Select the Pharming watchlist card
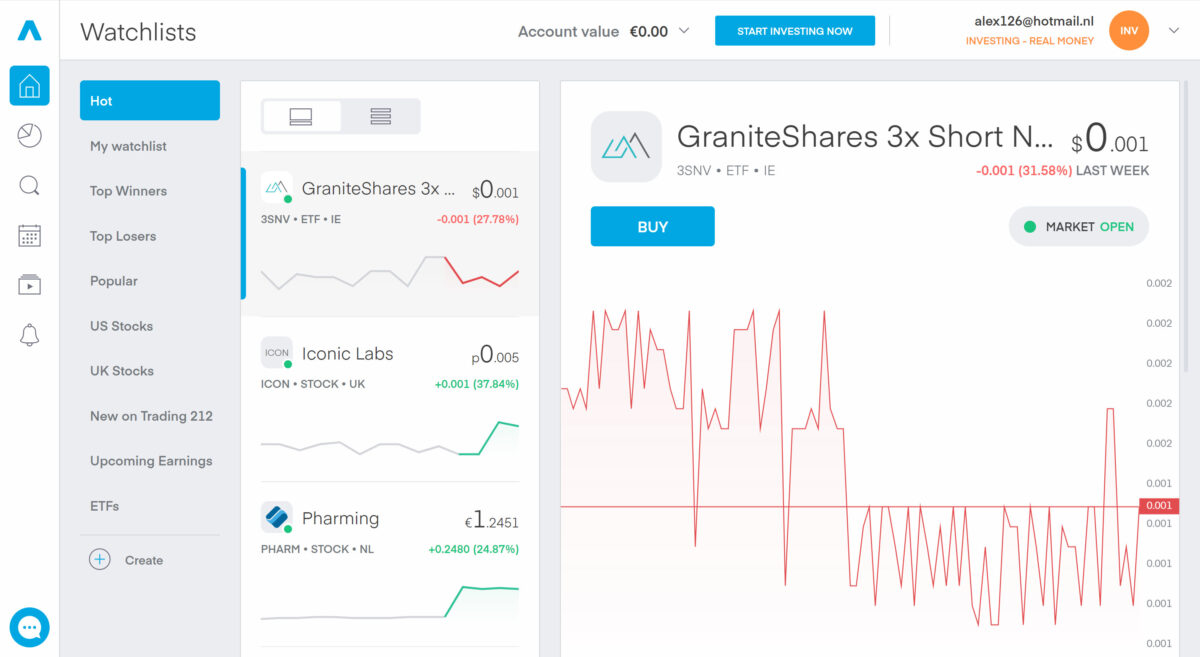The image size is (1200, 657). [x=390, y=565]
